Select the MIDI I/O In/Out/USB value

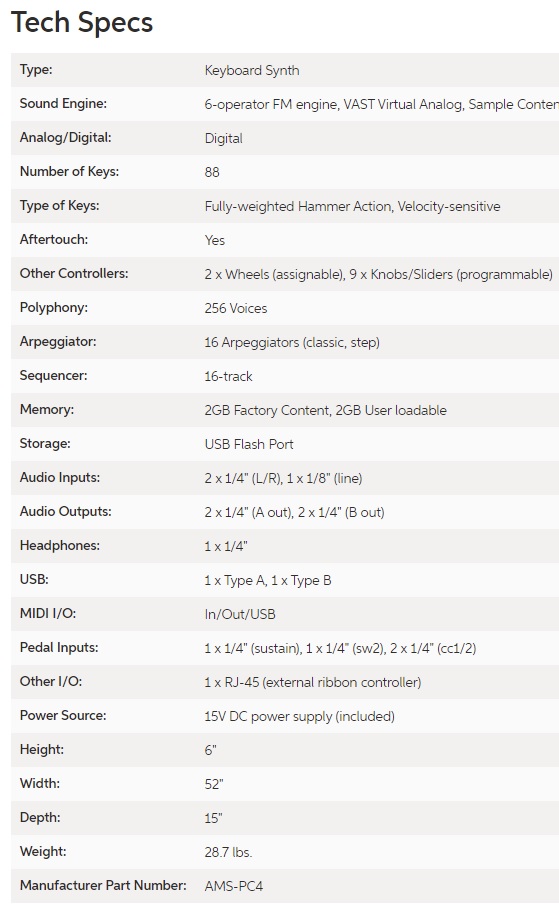pos(240,614)
